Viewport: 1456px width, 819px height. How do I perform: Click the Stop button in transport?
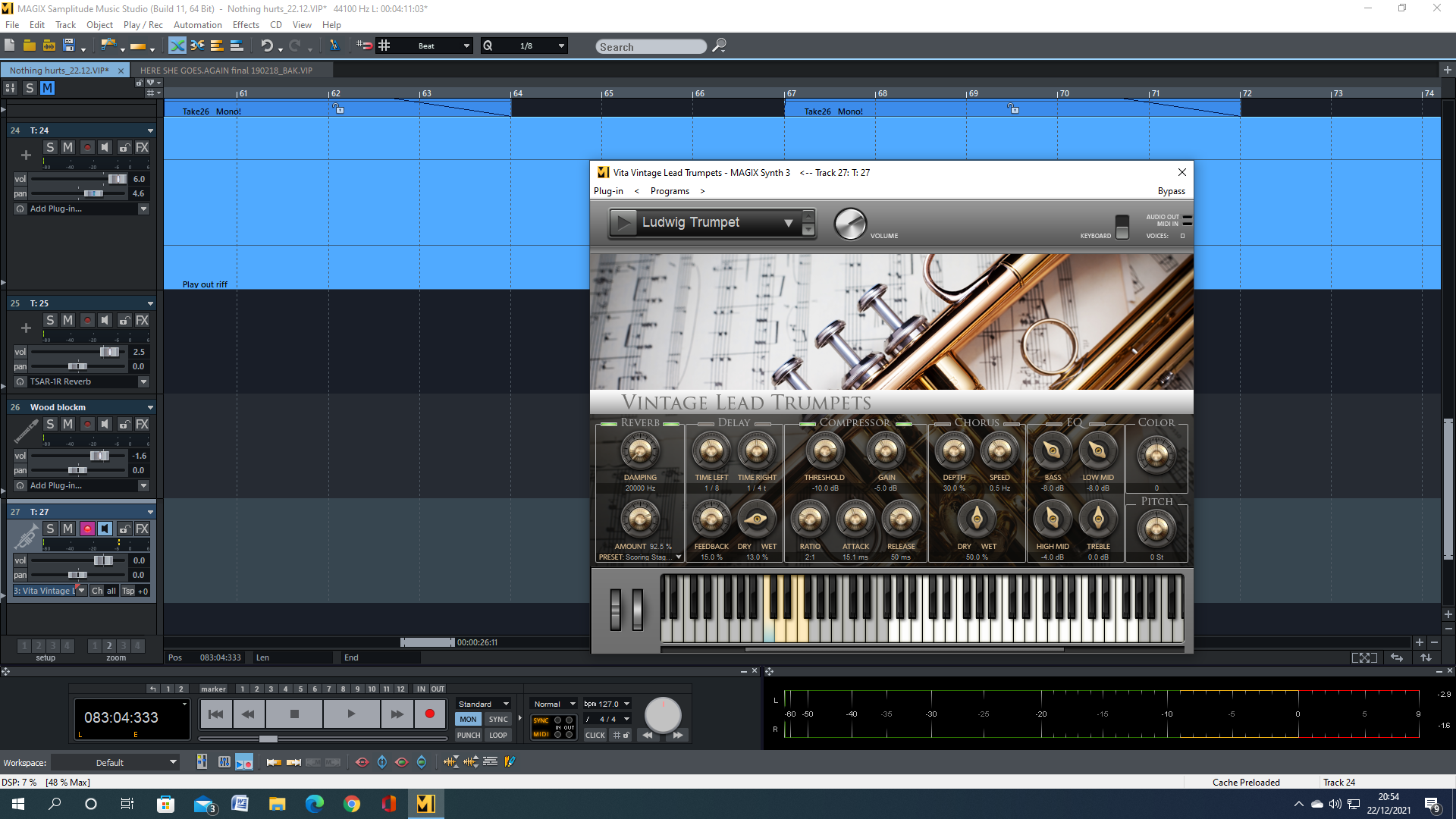pyautogui.click(x=294, y=714)
